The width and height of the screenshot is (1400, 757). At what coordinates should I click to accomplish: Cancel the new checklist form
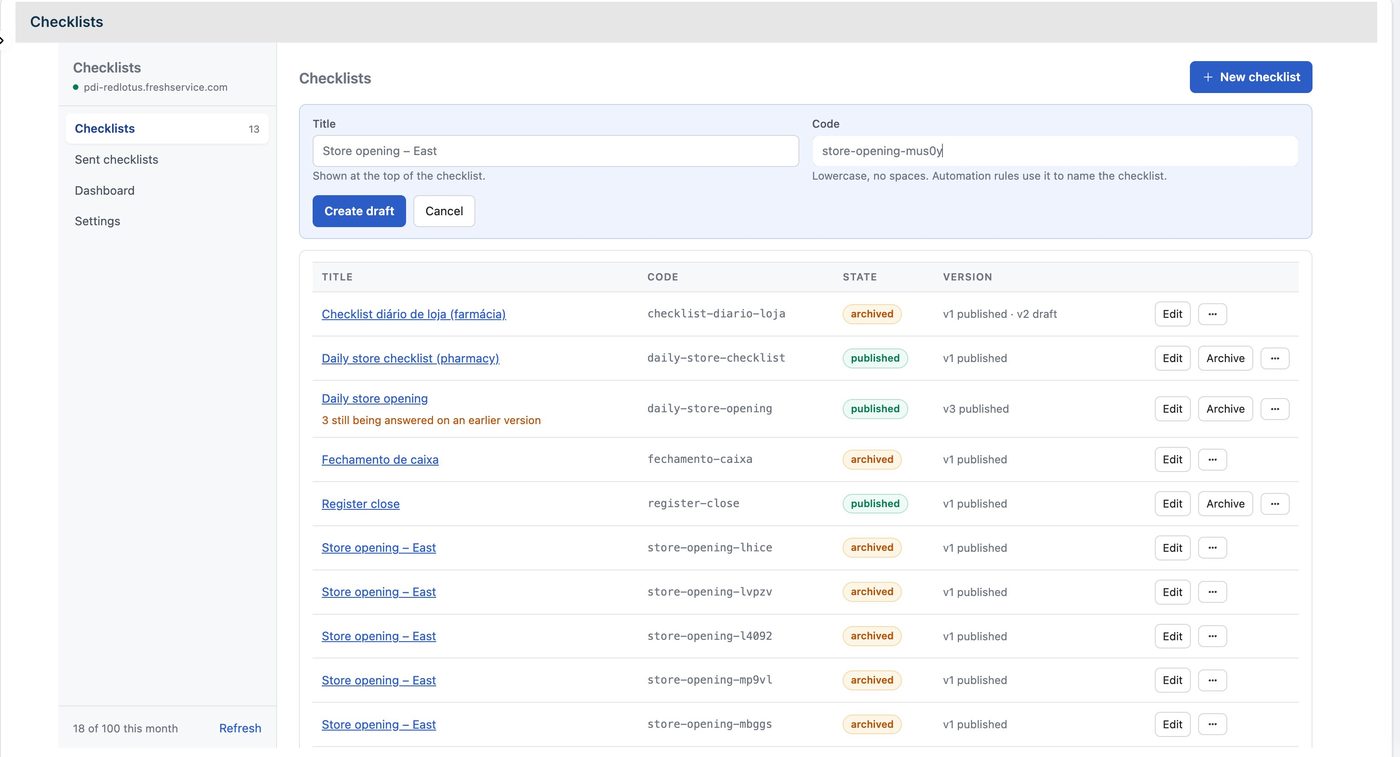[444, 211]
